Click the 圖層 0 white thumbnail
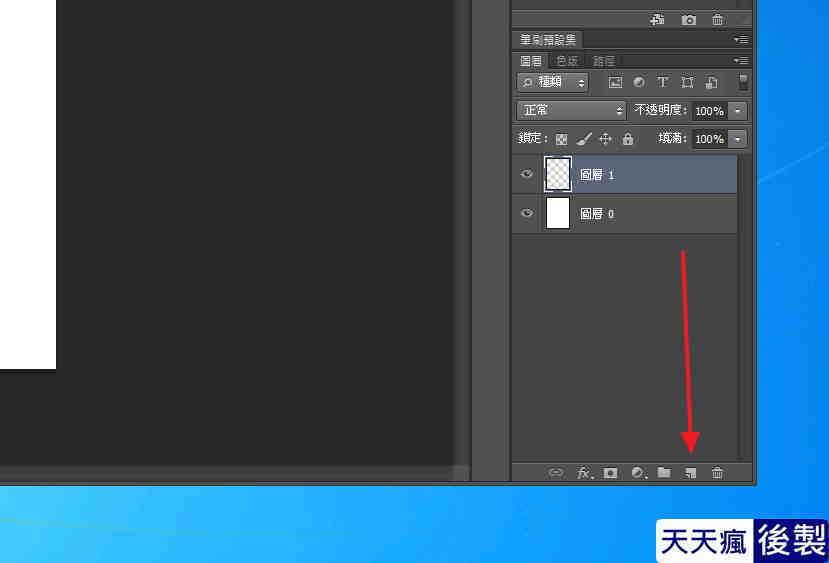 pyautogui.click(x=558, y=213)
